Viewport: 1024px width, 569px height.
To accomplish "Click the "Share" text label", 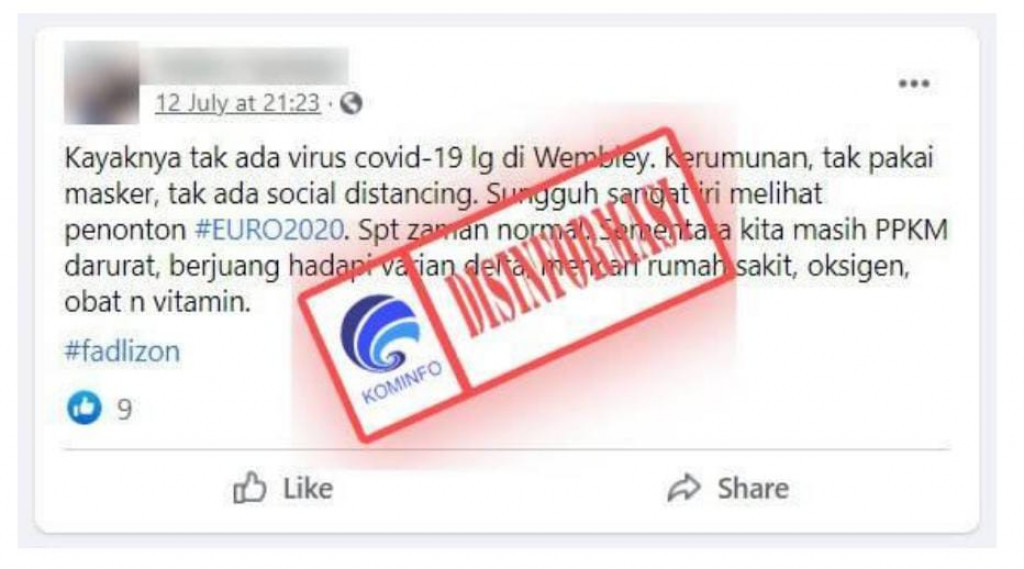I will [x=753, y=489].
